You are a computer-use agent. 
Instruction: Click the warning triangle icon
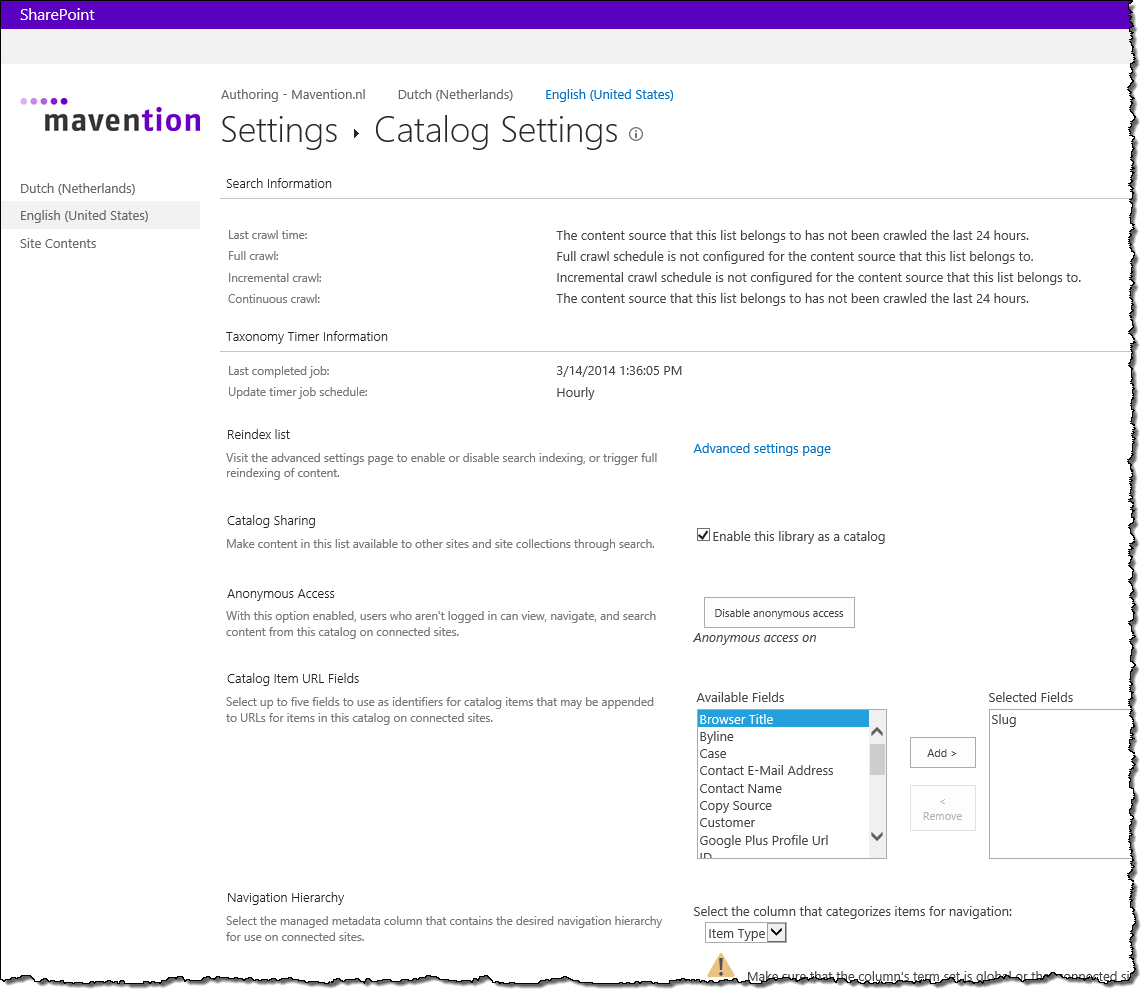coord(721,965)
